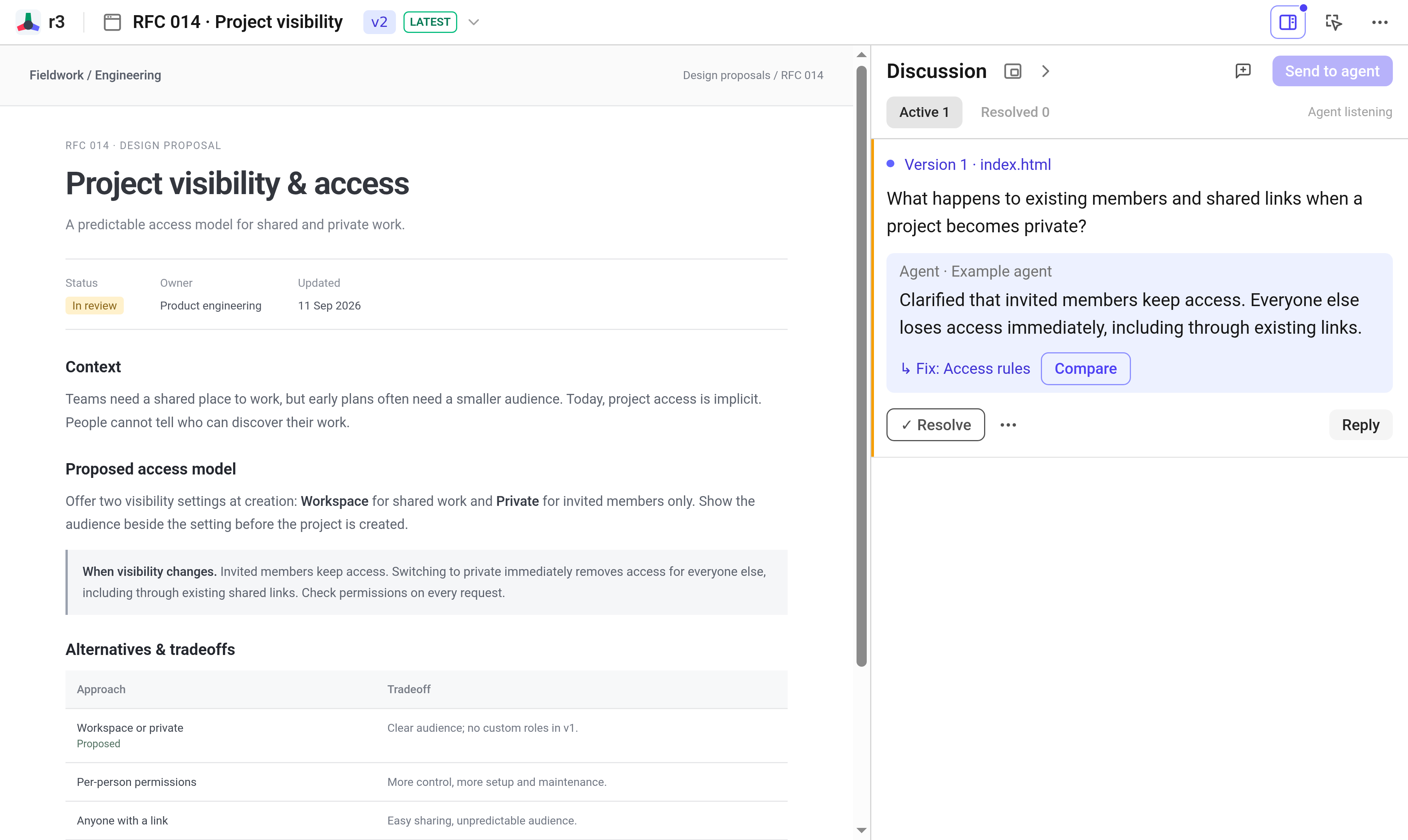Click the Fieldwork / Engineering breadcrumb
The image size is (1408, 840).
click(x=95, y=75)
